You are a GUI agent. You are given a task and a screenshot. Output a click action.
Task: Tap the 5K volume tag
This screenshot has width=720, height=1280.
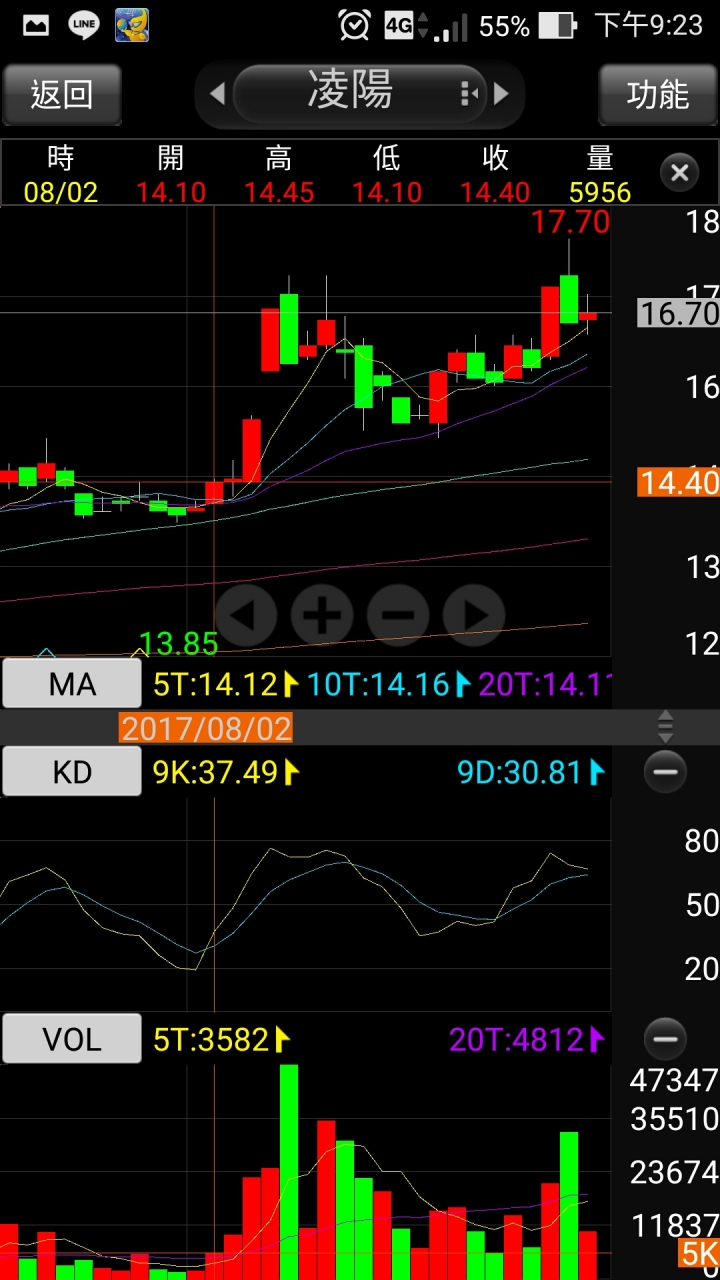[x=700, y=1253]
